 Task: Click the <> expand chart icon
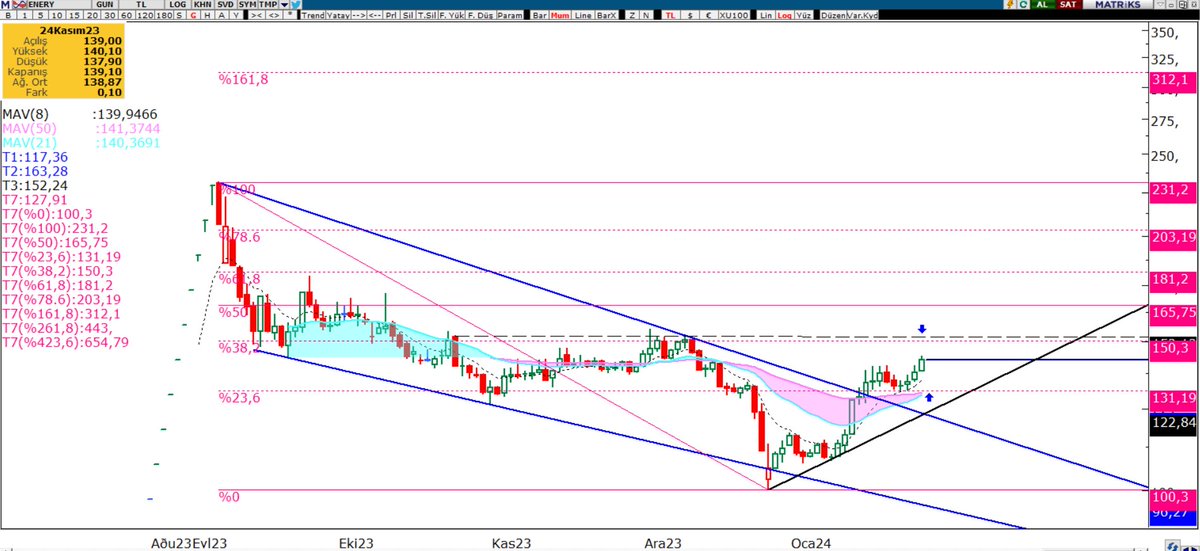point(274,16)
